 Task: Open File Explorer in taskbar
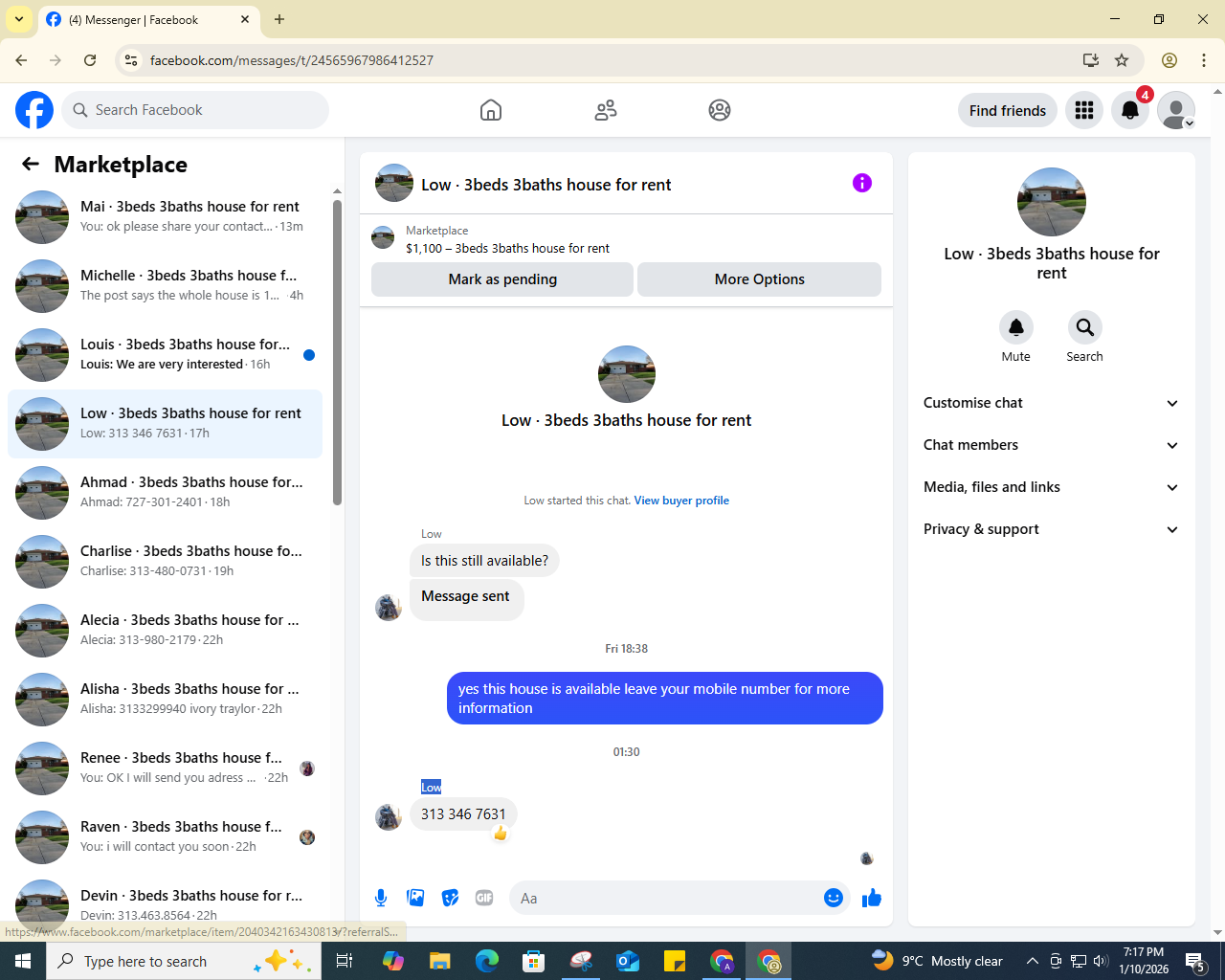[x=439, y=961]
